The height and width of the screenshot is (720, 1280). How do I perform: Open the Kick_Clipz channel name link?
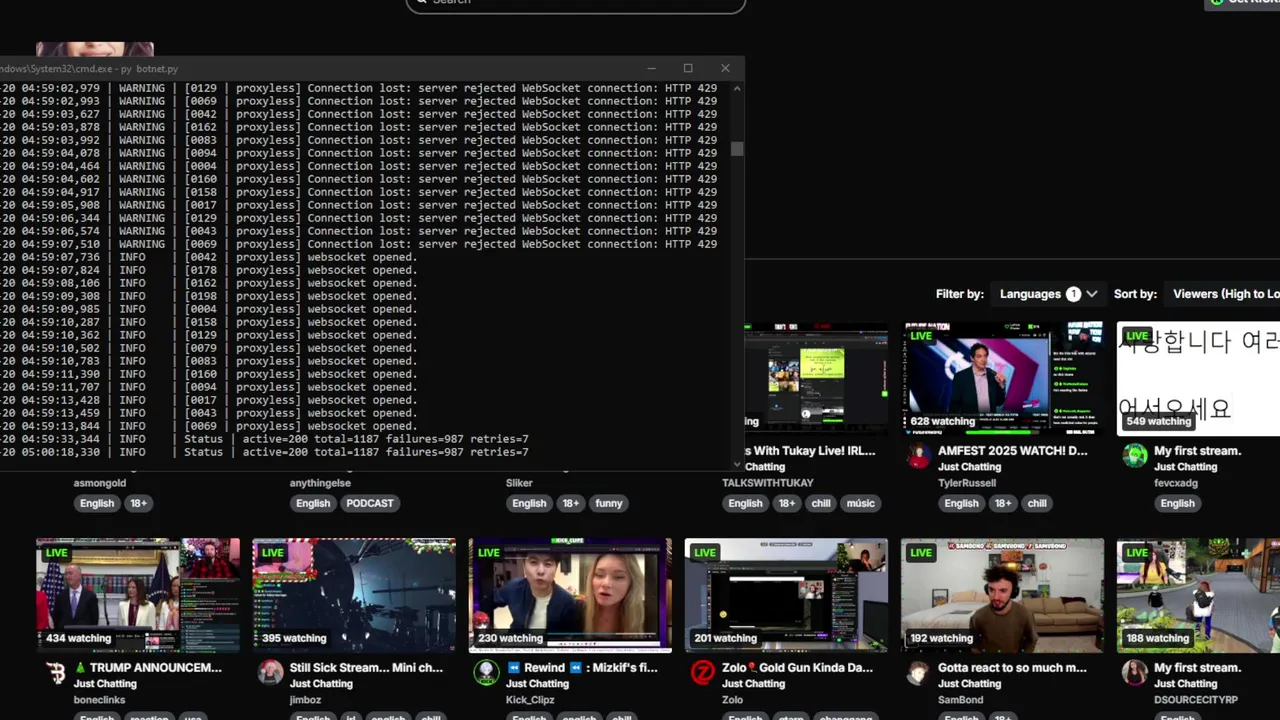coord(530,700)
